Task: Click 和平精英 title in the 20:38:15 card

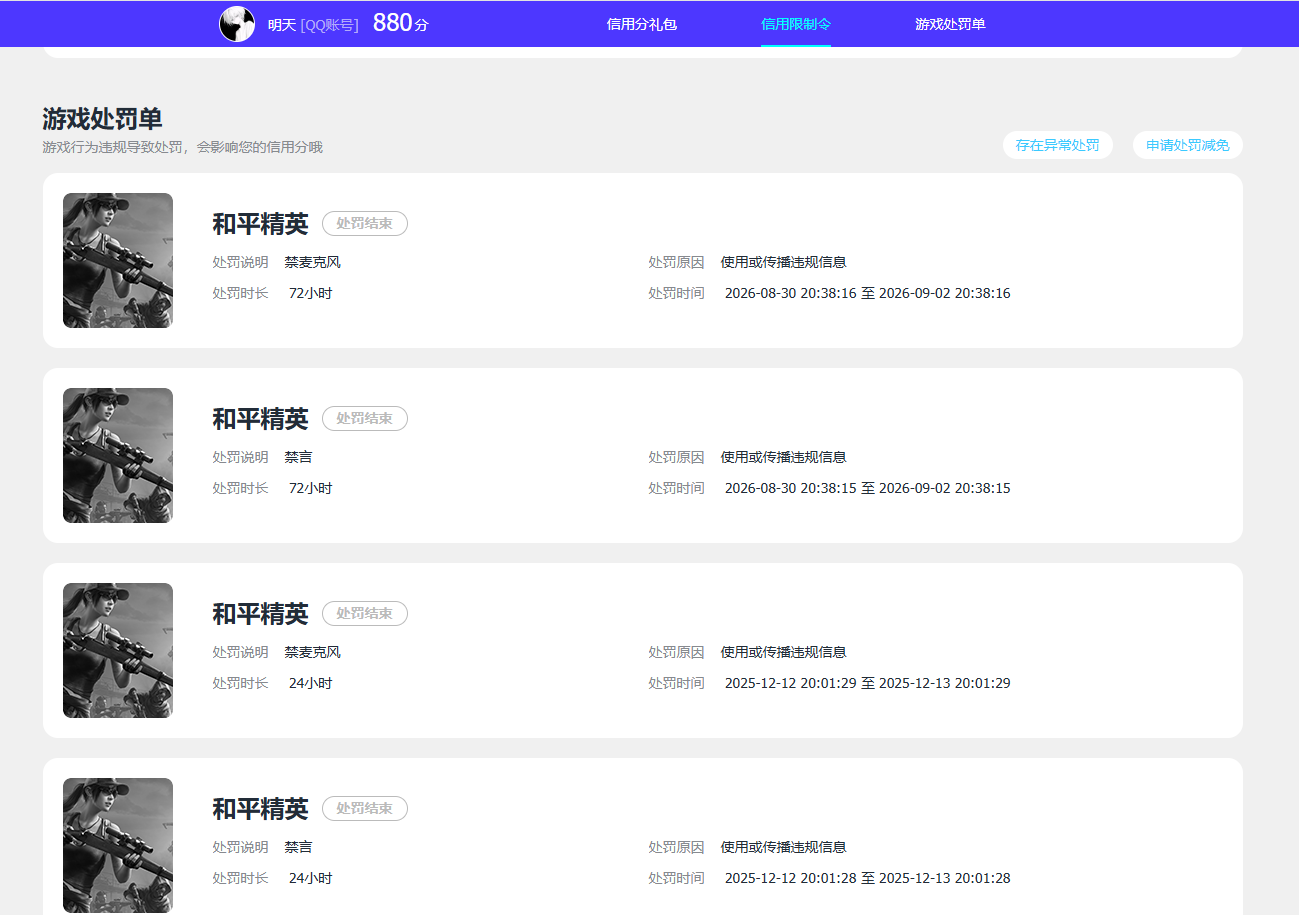Action: point(260,419)
